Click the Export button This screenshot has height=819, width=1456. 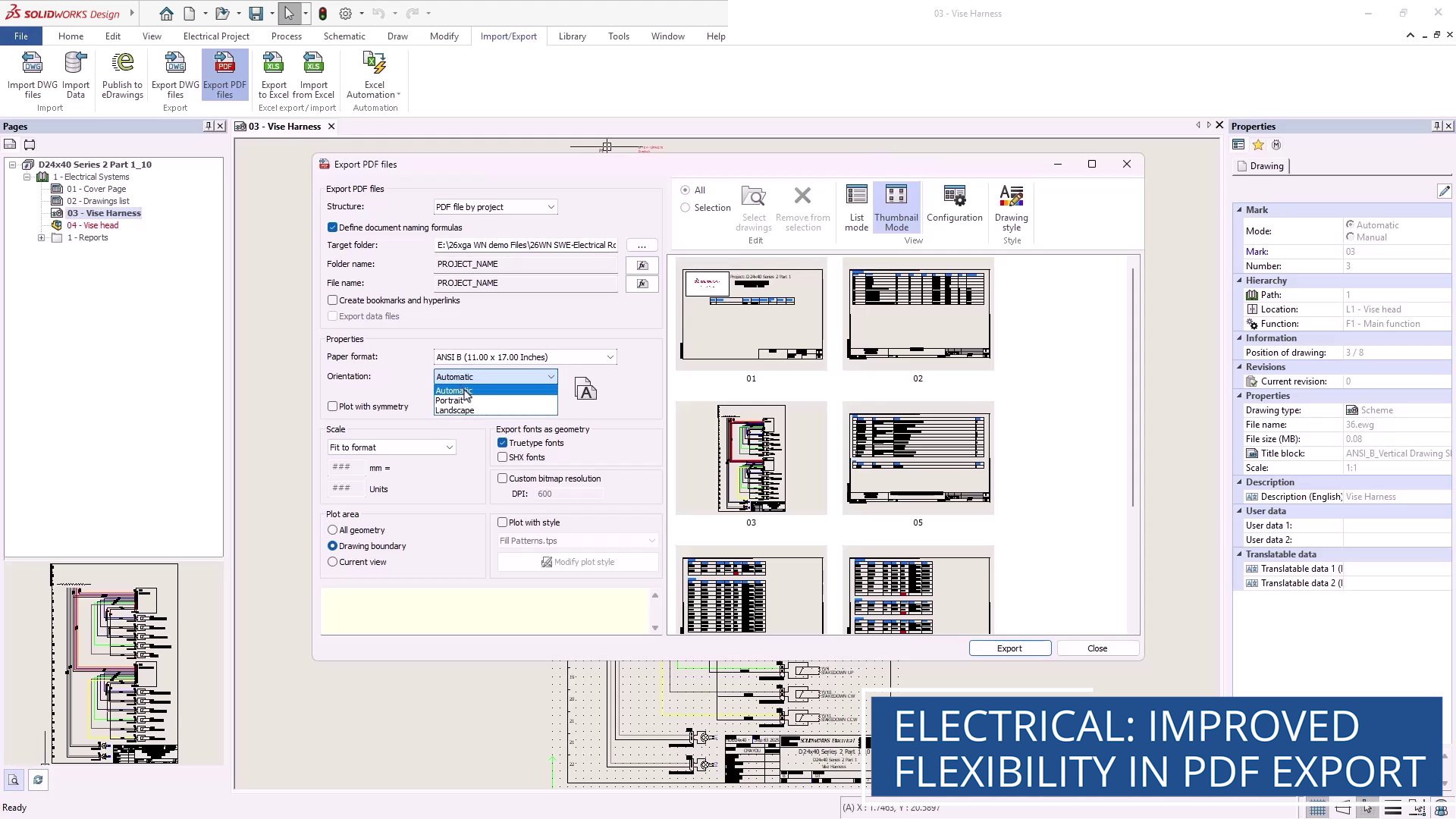[1009, 648]
